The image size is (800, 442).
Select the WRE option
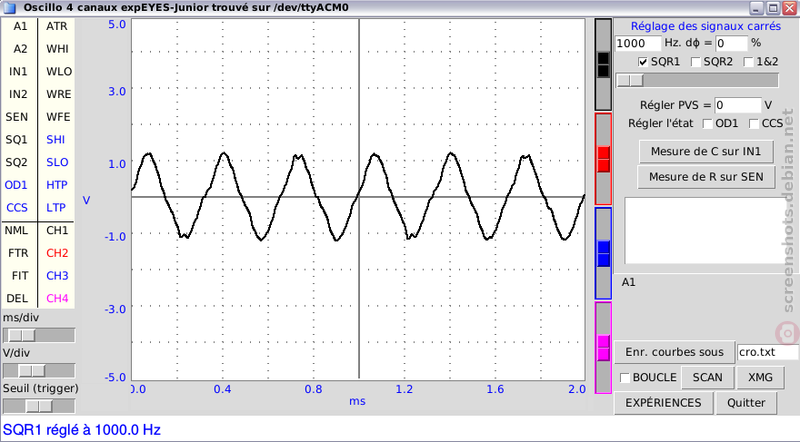point(59,94)
